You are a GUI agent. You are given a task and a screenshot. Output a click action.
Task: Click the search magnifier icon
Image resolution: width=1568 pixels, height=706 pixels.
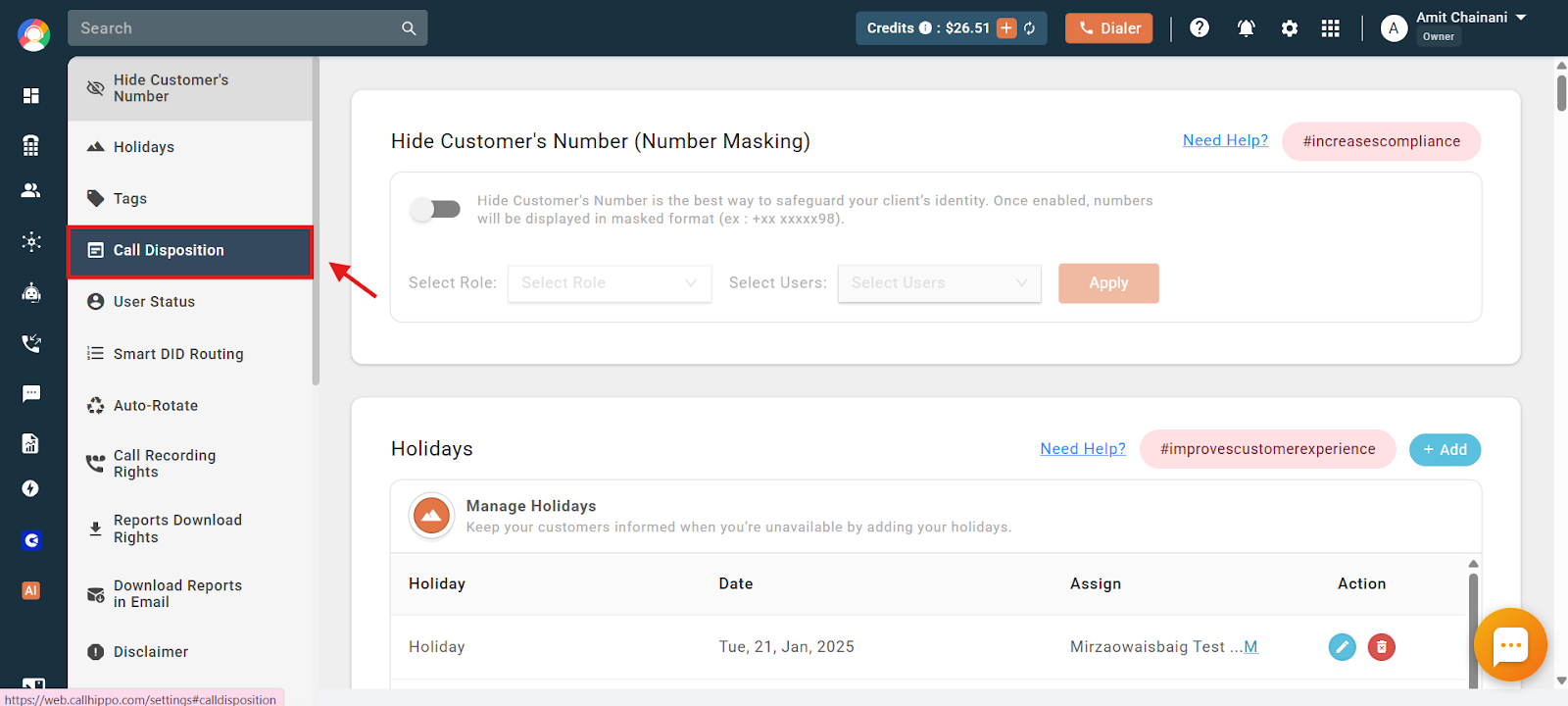pos(409,28)
